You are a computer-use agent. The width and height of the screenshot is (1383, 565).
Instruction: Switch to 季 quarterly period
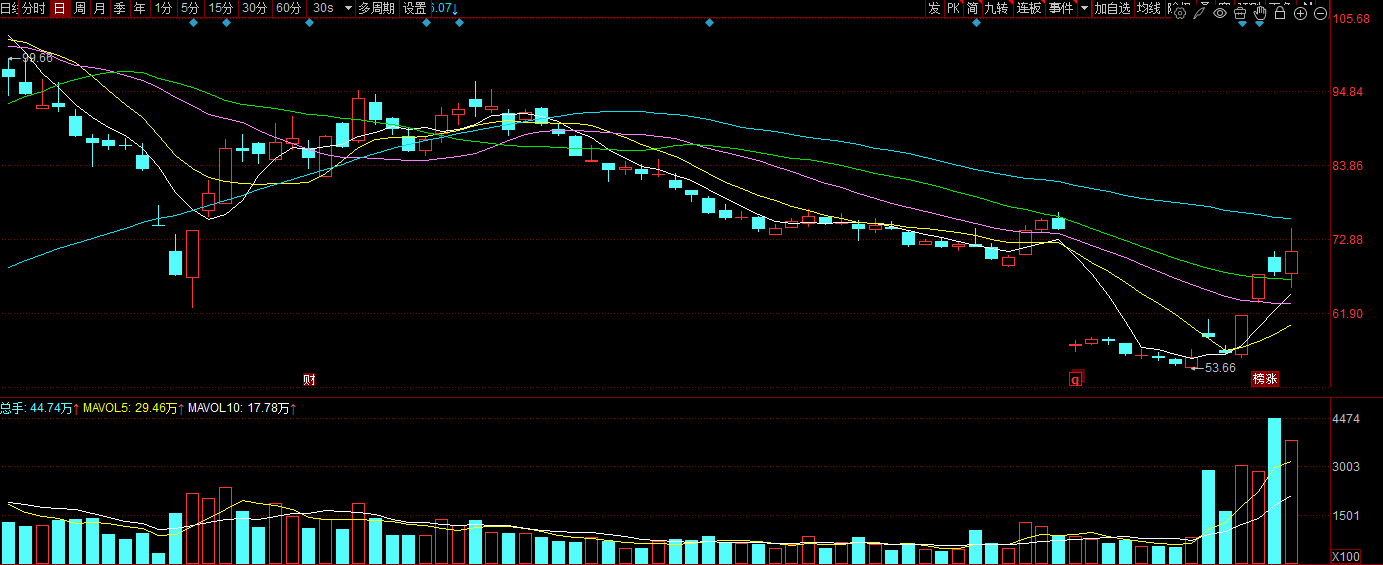click(x=119, y=8)
